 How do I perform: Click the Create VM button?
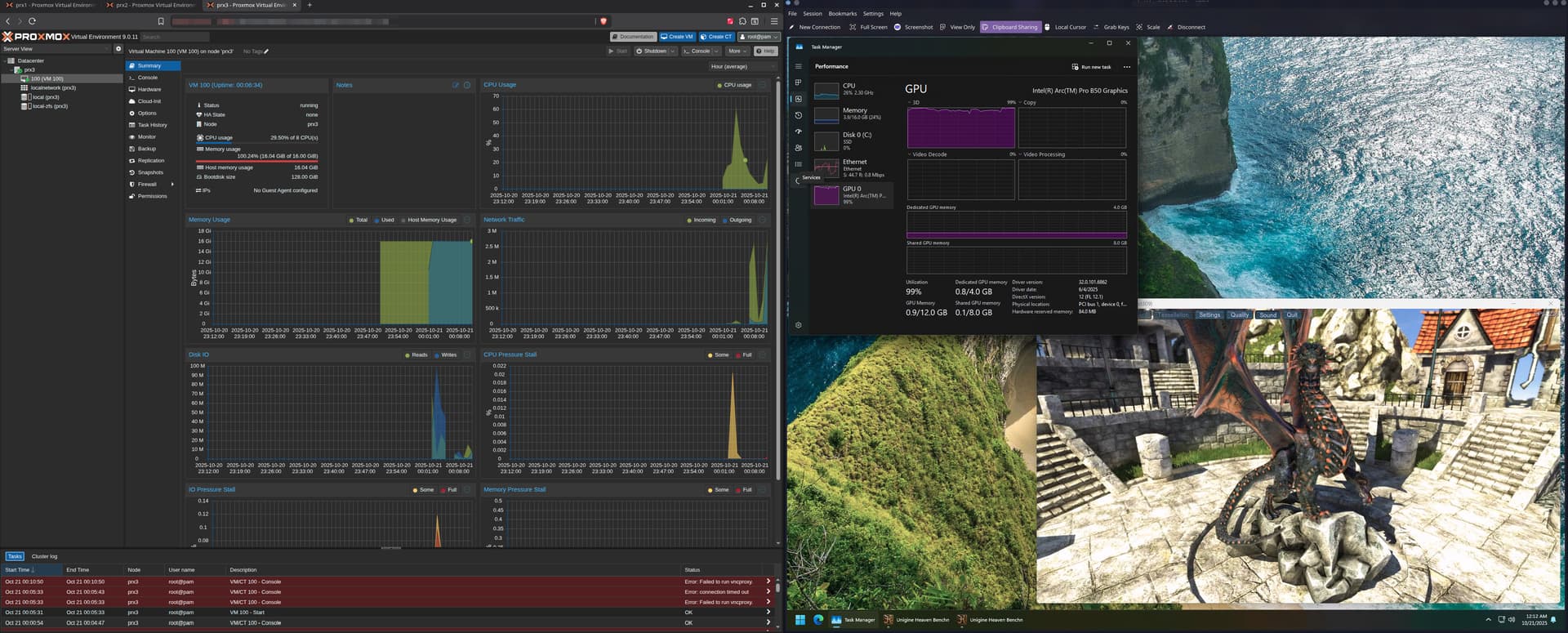[677, 37]
